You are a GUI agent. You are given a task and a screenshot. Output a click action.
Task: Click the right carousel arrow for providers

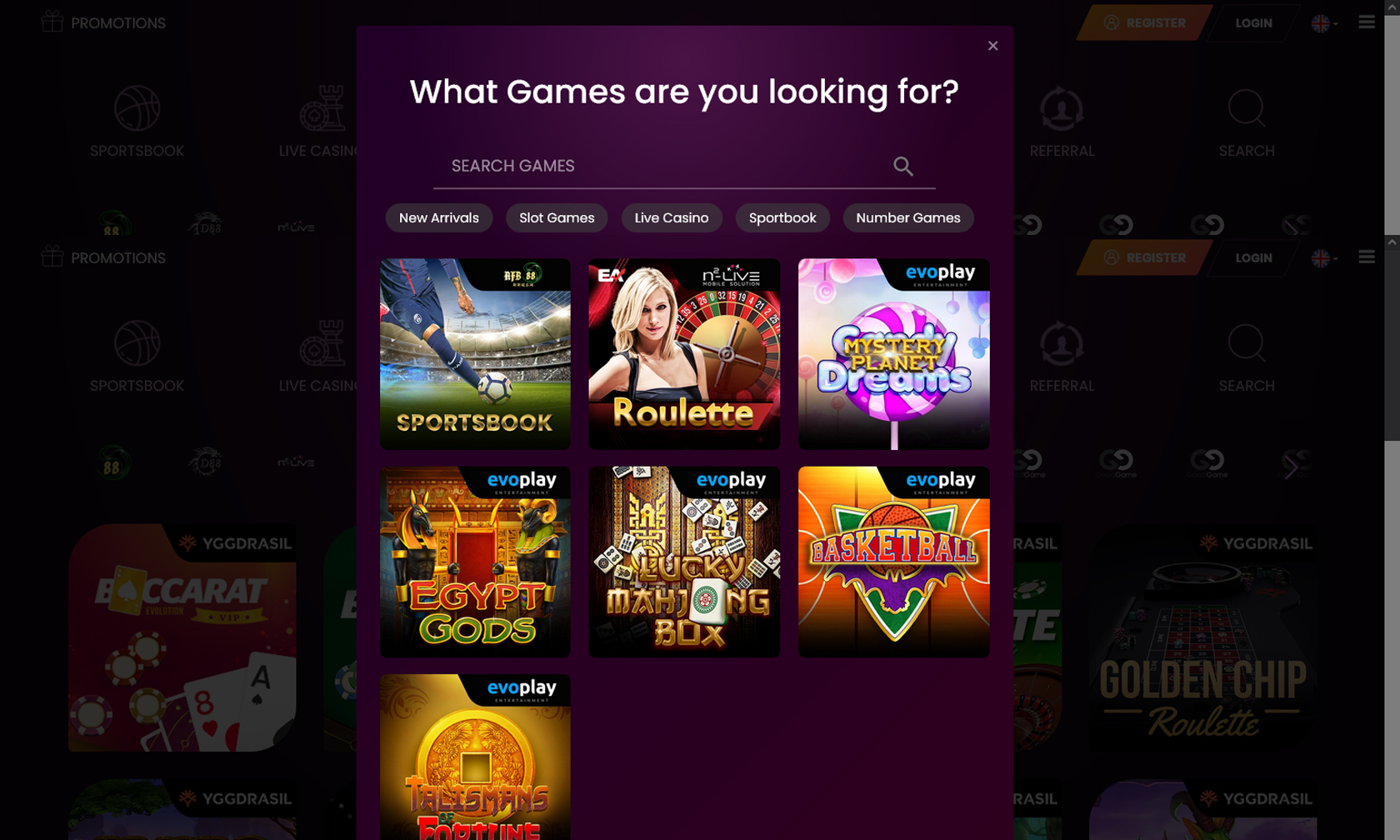tap(1290, 468)
